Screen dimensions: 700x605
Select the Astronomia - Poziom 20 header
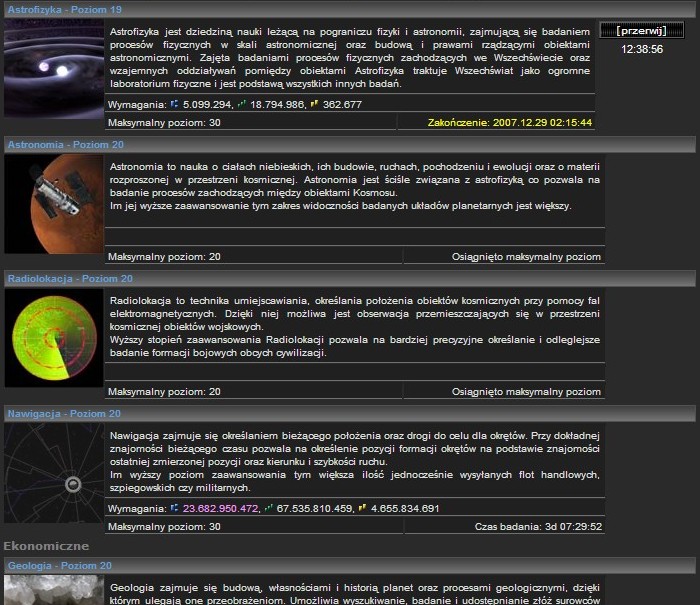[64, 144]
